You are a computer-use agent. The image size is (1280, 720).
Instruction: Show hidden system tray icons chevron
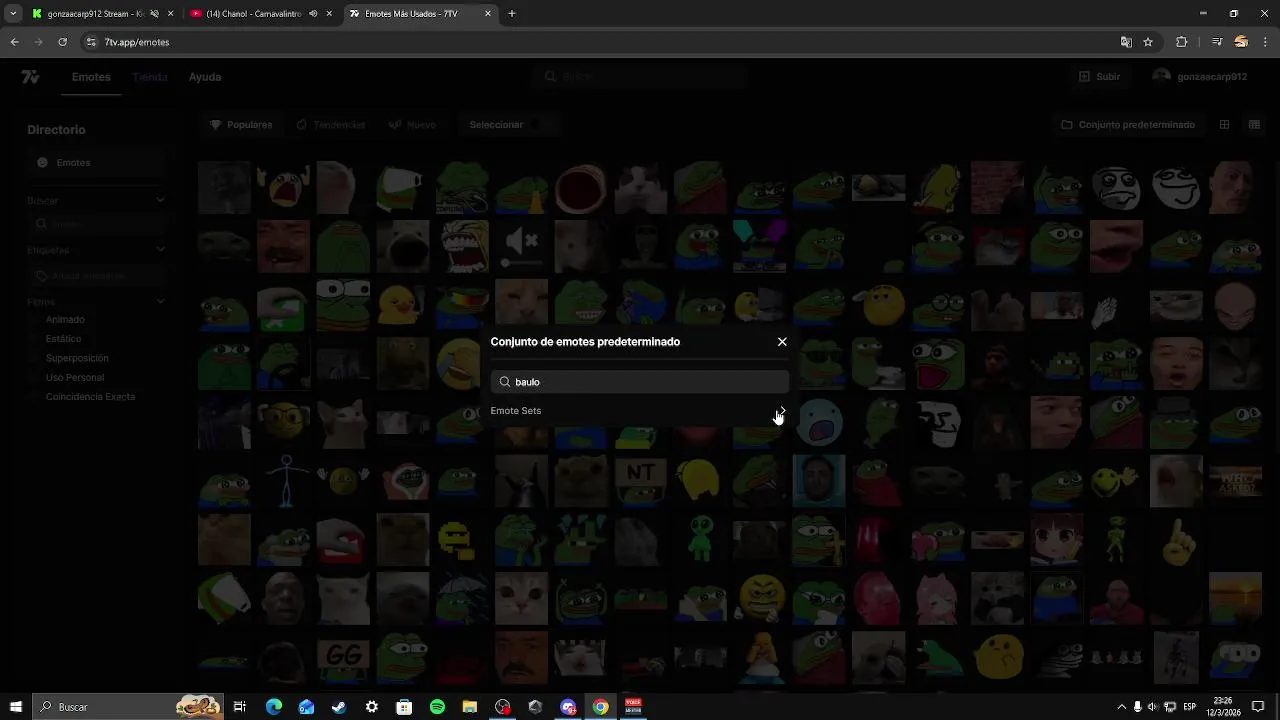1121,707
